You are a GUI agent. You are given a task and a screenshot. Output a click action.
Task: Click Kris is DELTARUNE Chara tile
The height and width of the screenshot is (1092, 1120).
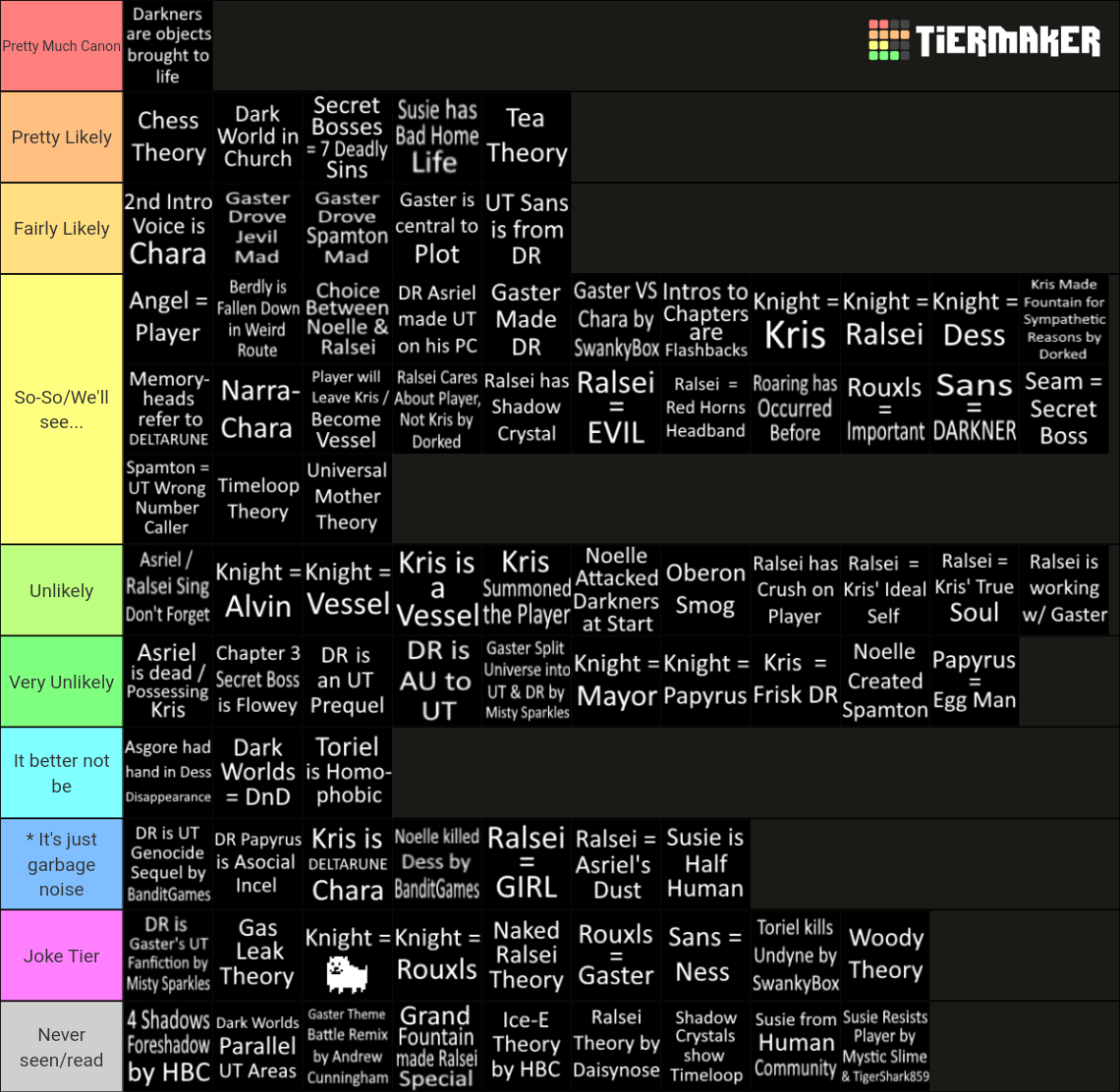pyautogui.click(x=347, y=864)
